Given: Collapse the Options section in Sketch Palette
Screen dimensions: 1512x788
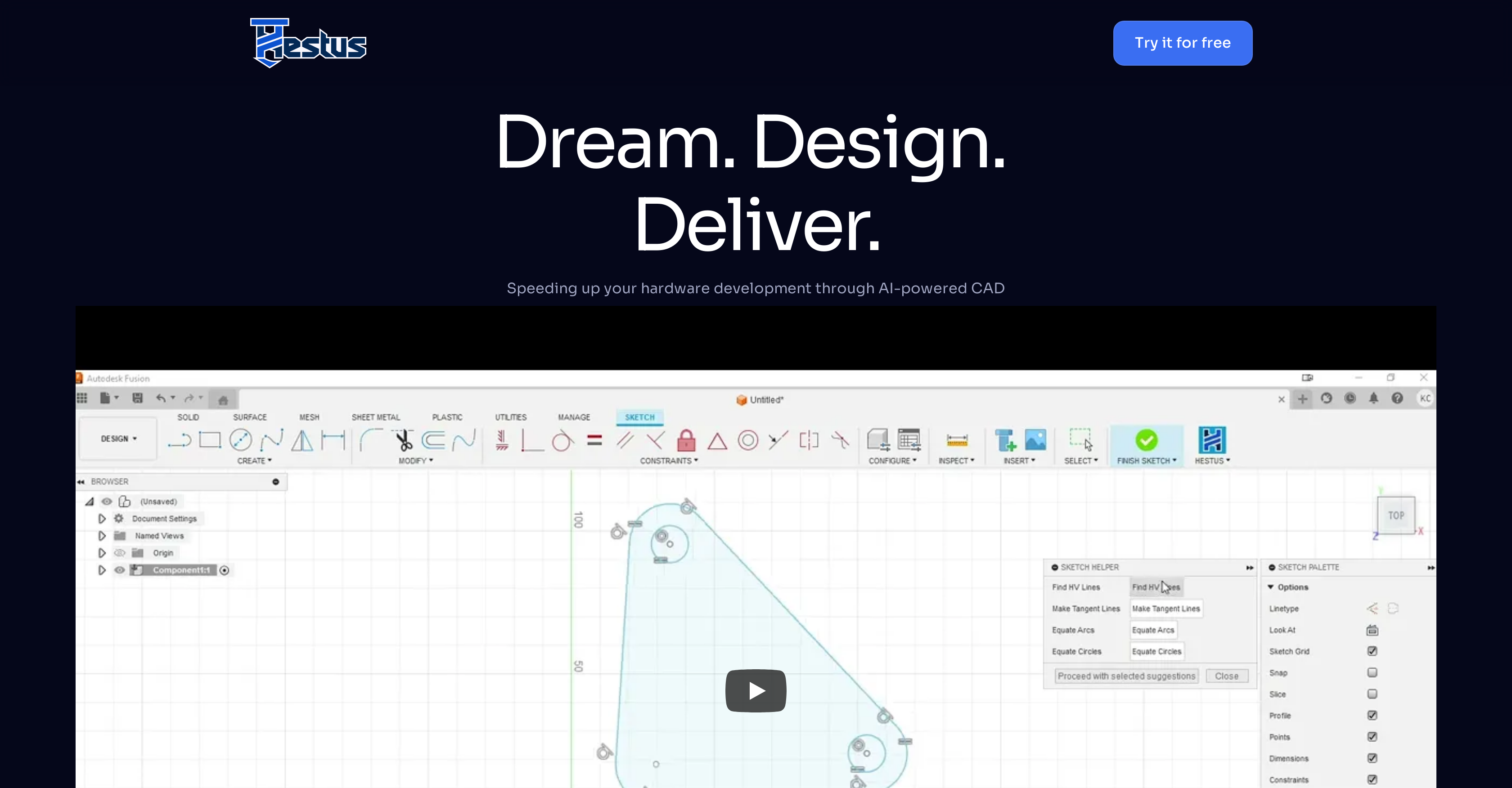Looking at the screenshot, I should tap(1271, 587).
